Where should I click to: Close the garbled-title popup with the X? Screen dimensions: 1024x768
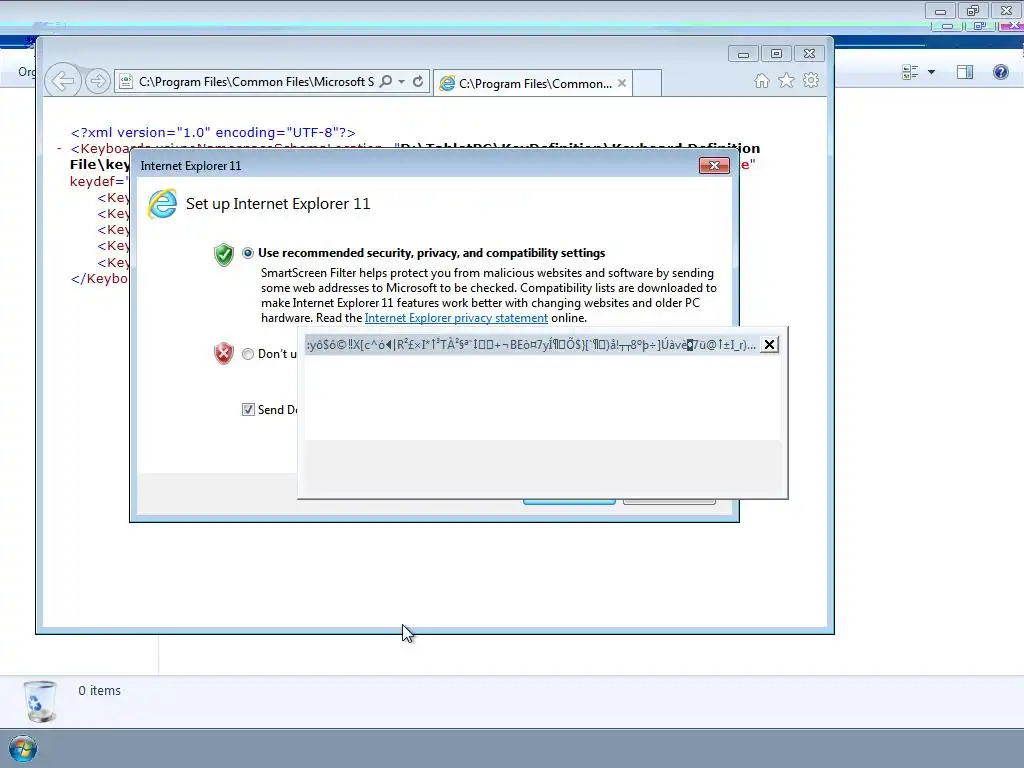tap(769, 345)
